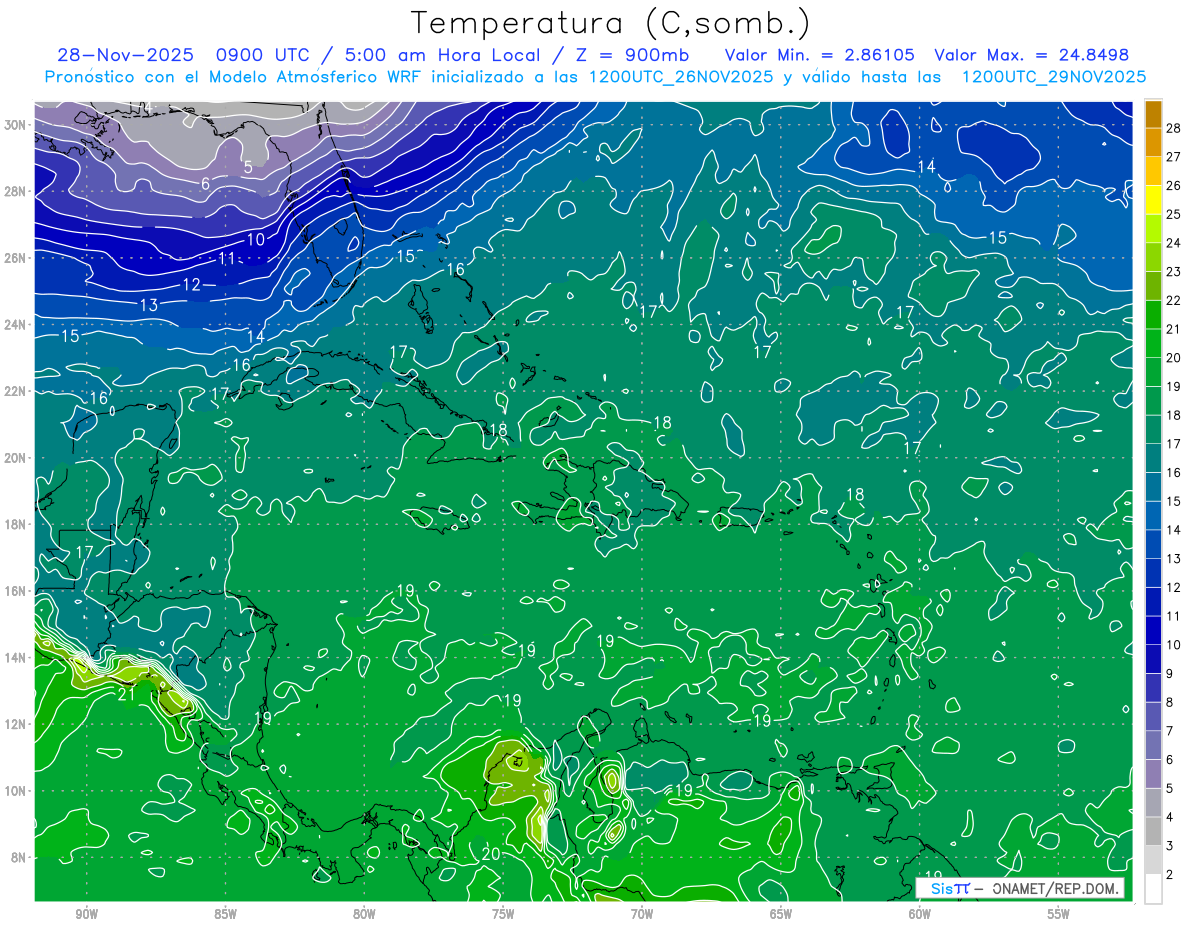
Task: Click the "Valor Max. = 24.8498" text
Action: pos(1032,54)
